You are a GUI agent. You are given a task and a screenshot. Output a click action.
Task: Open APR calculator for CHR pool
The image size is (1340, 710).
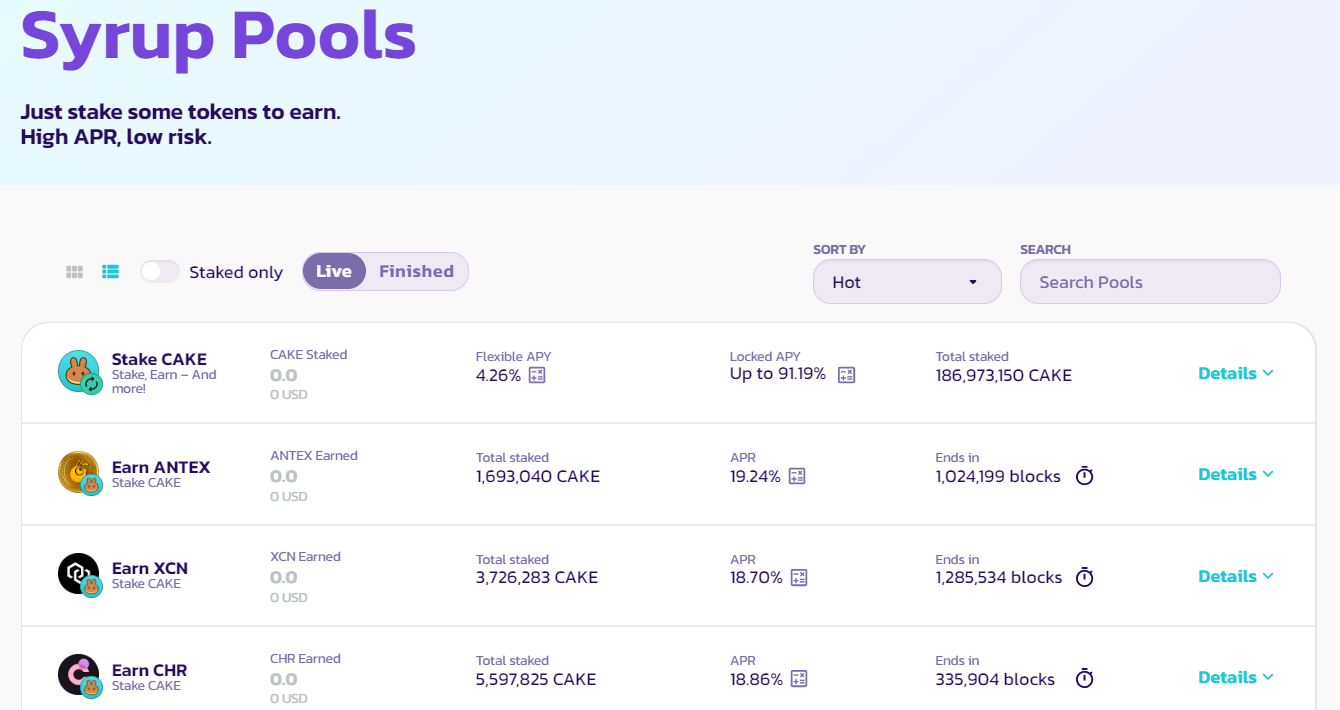(799, 679)
